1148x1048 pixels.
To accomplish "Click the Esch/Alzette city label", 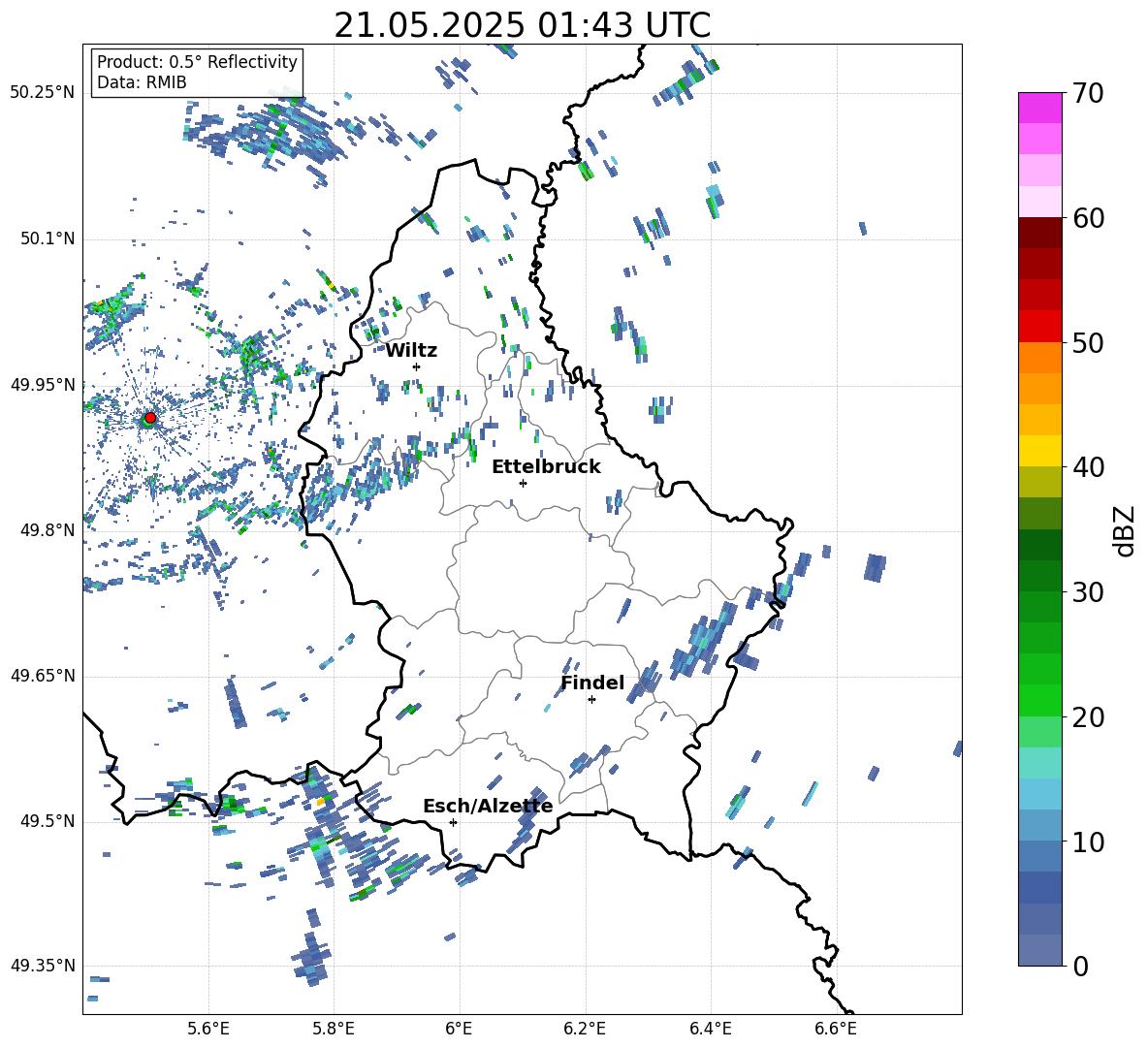I will coord(488,807).
